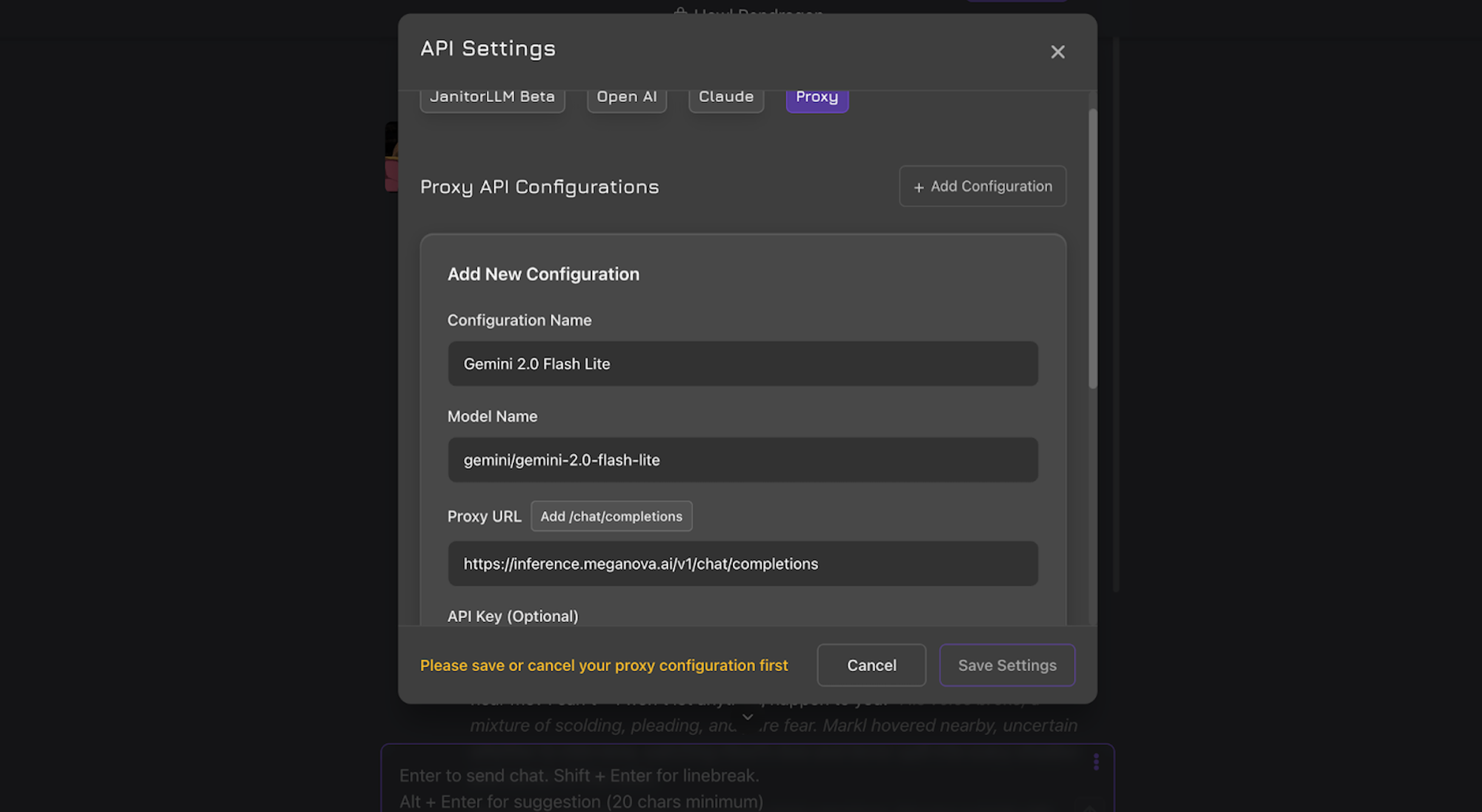This screenshot has width=1482, height=812.
Task: Switch to the Open AI tab
Action: [626, 96]
